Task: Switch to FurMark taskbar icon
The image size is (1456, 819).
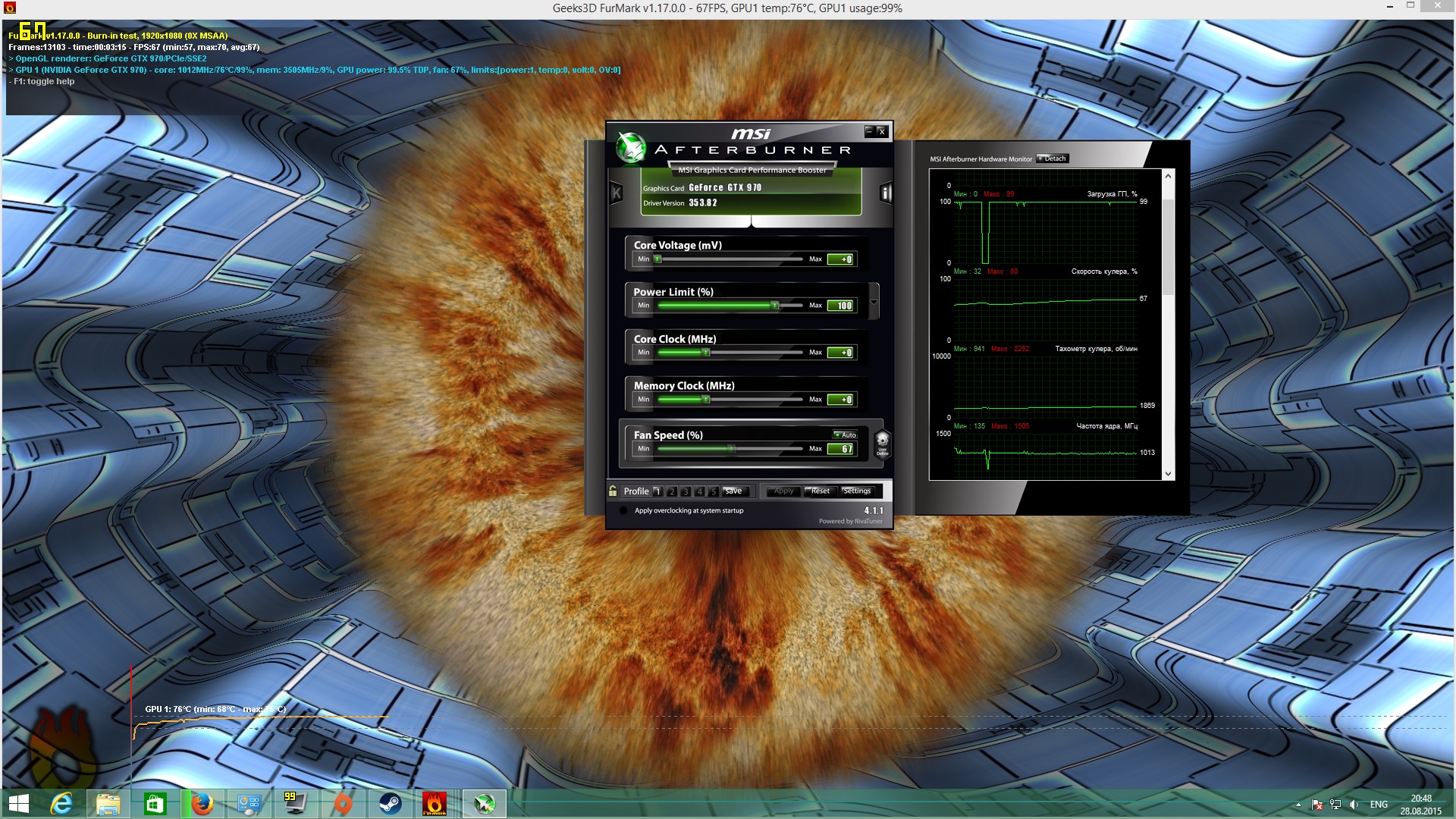Action: point(435,804)
